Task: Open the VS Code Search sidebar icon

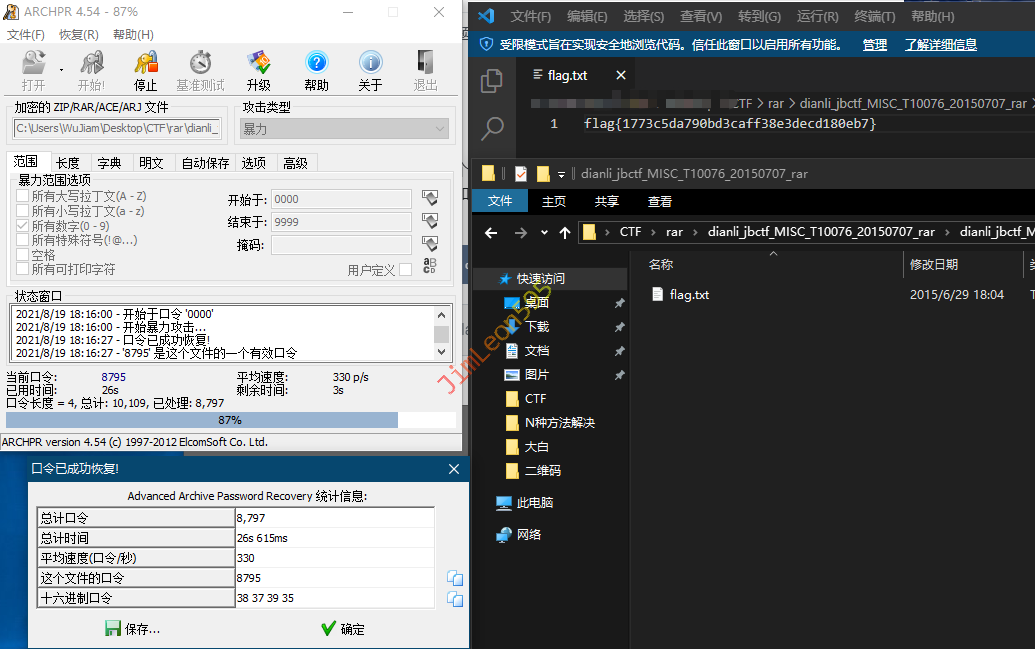Action: pos(492,128)
